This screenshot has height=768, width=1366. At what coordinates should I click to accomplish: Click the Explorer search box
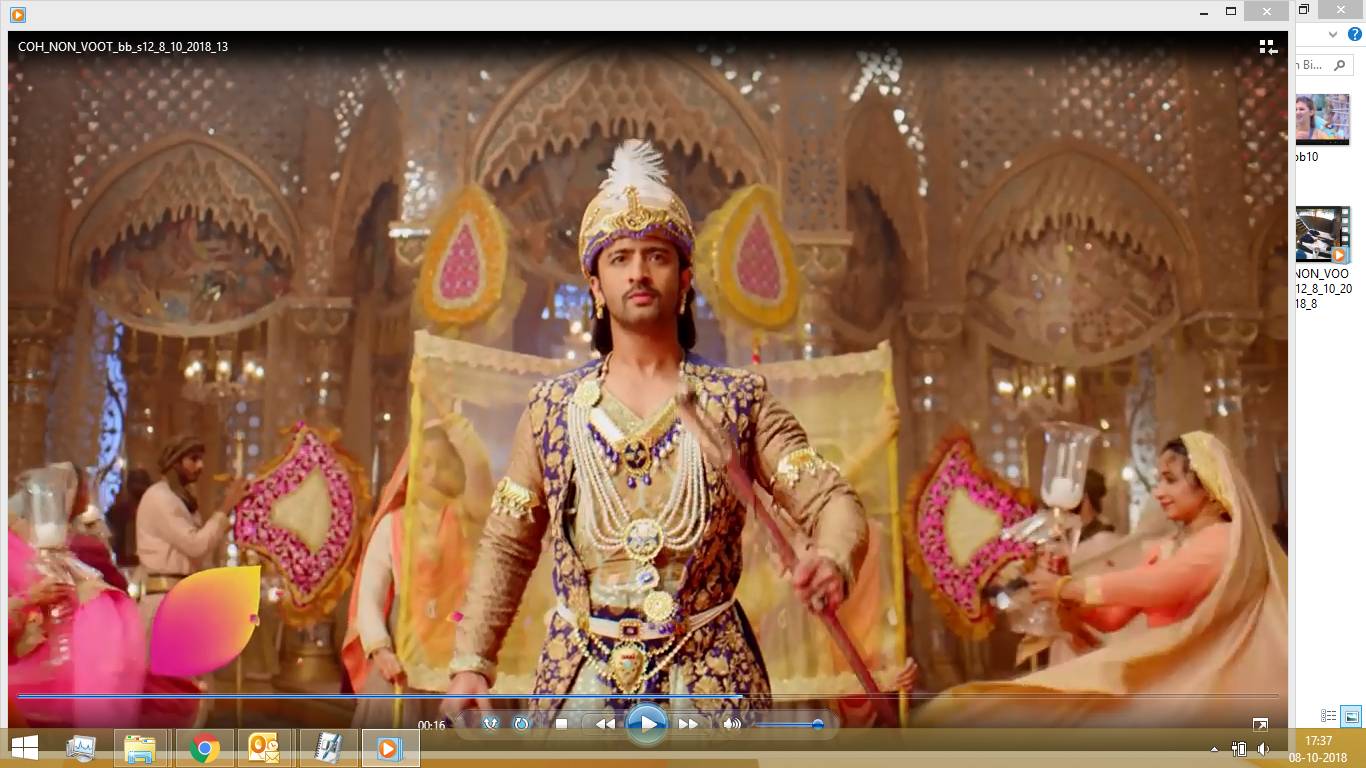point(1318,65)
